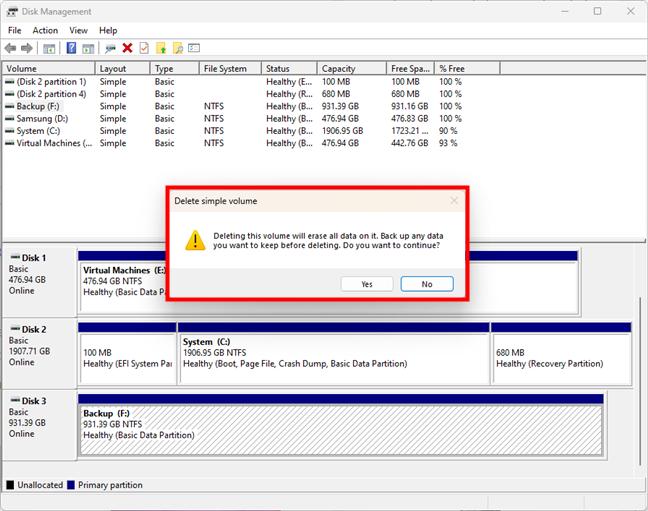Open the View menu

78,31
